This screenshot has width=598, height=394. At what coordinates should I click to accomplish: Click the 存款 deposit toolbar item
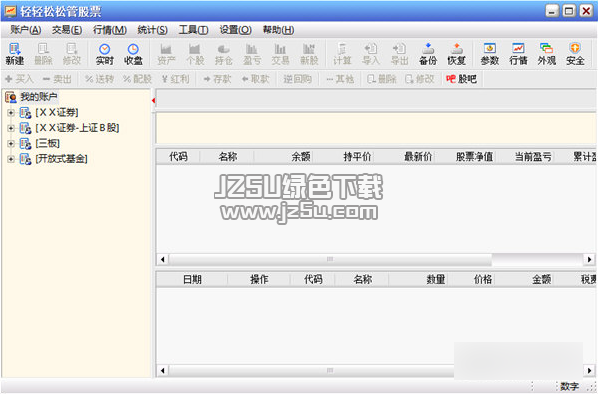217,79
